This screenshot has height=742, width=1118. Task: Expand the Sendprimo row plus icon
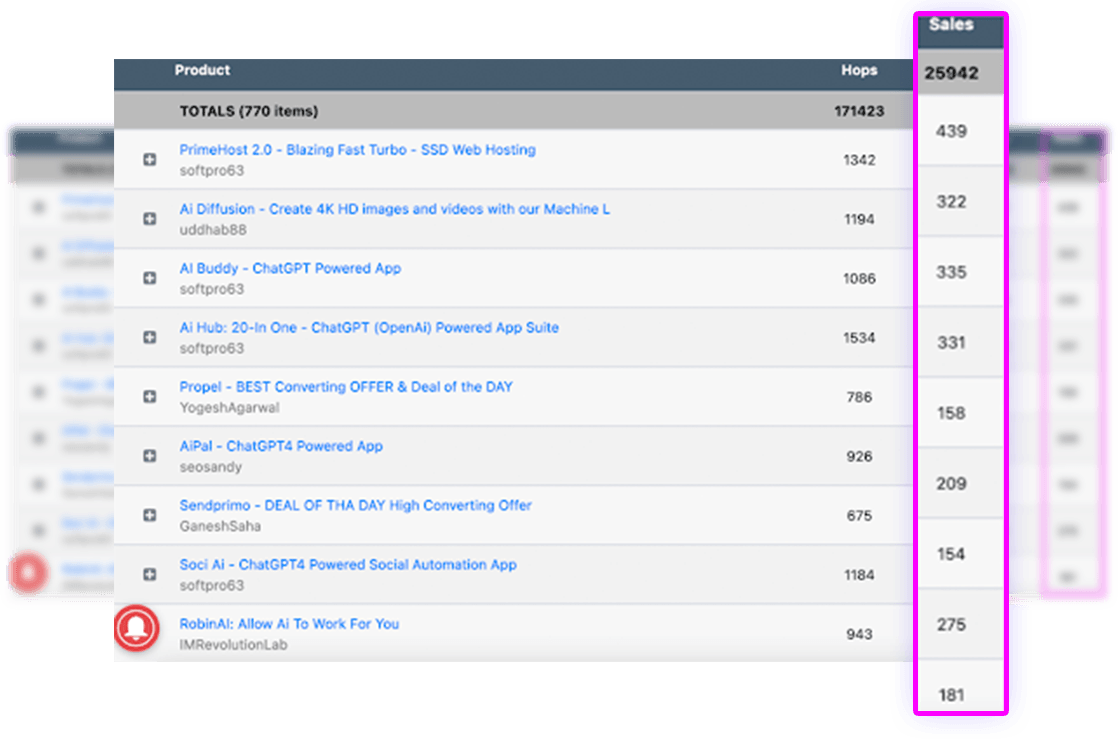pos(150,515)
